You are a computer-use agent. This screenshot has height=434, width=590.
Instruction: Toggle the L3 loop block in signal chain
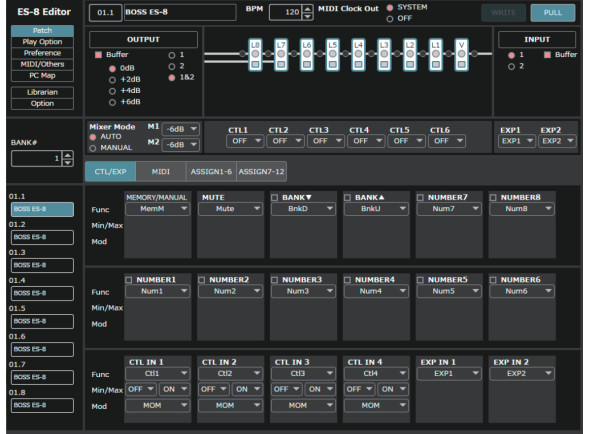(x=384, y=55)
